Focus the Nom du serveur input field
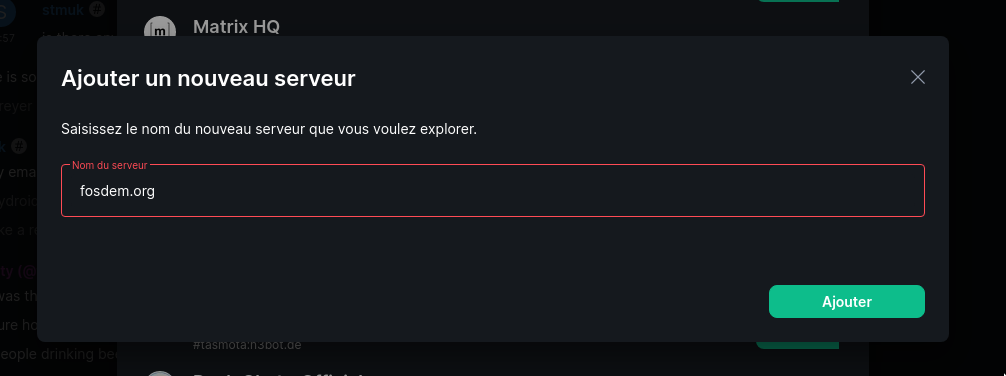Viewport: 1006px width, 376px height. [x=493, y=191]
